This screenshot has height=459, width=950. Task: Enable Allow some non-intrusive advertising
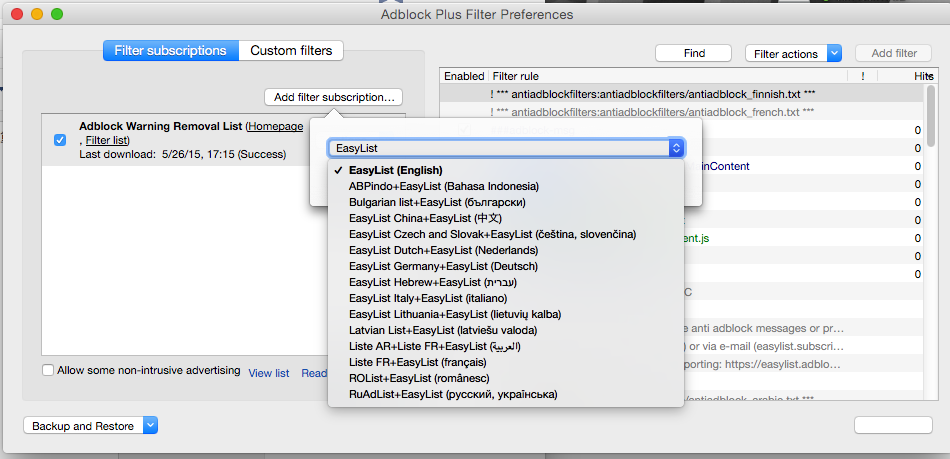click(48, 370)
